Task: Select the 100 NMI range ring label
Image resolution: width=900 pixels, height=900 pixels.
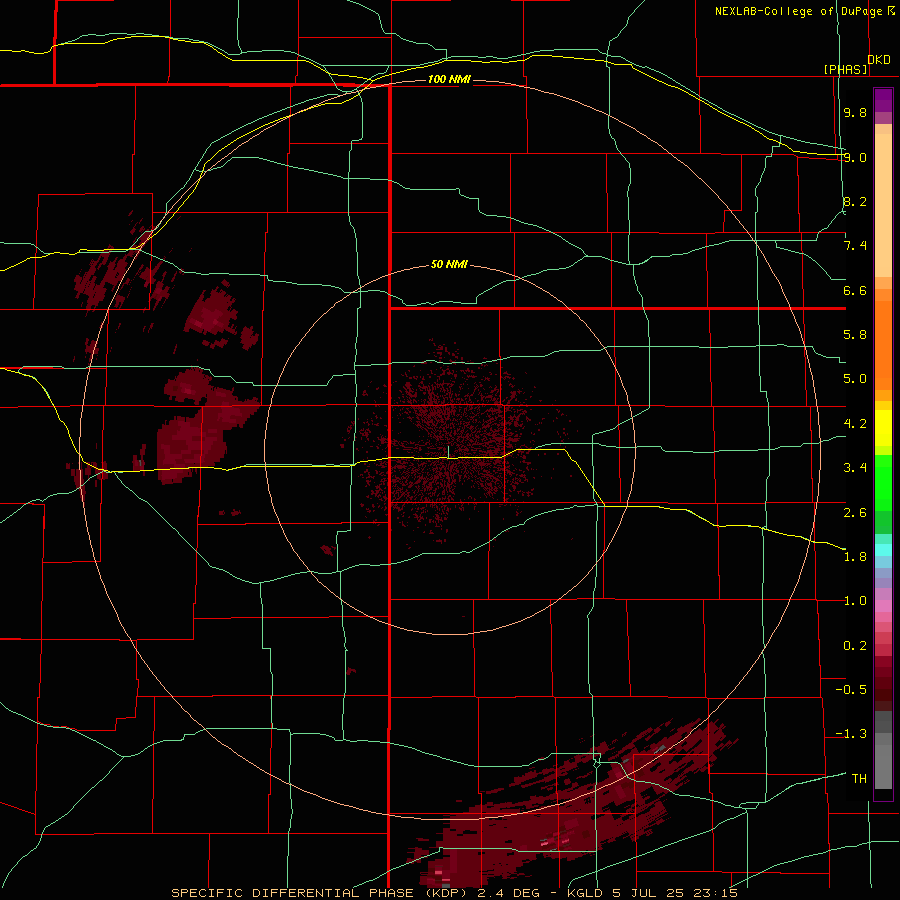Action: (x=449, y=79)
